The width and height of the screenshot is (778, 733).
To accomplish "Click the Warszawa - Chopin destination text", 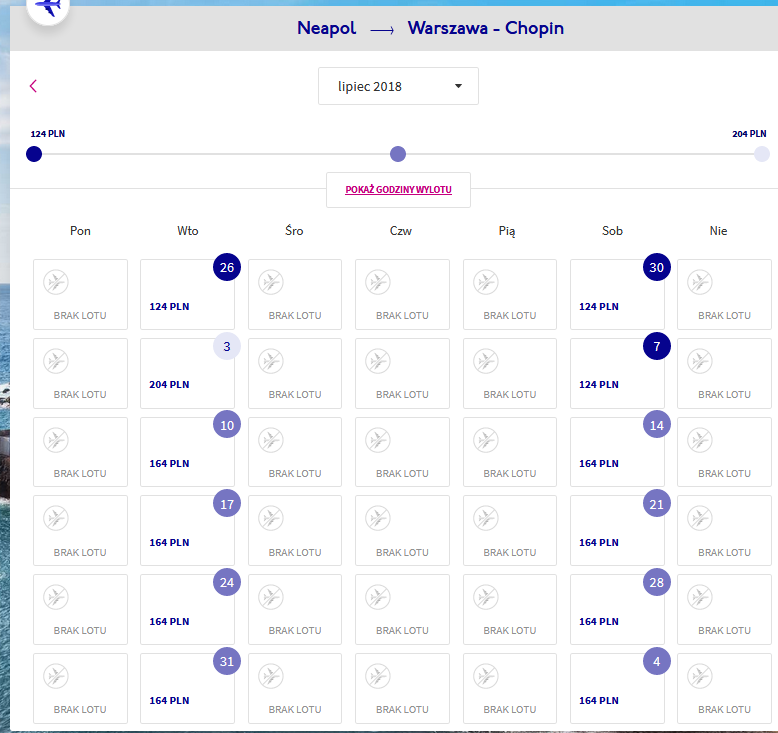I will coord(486,28).
